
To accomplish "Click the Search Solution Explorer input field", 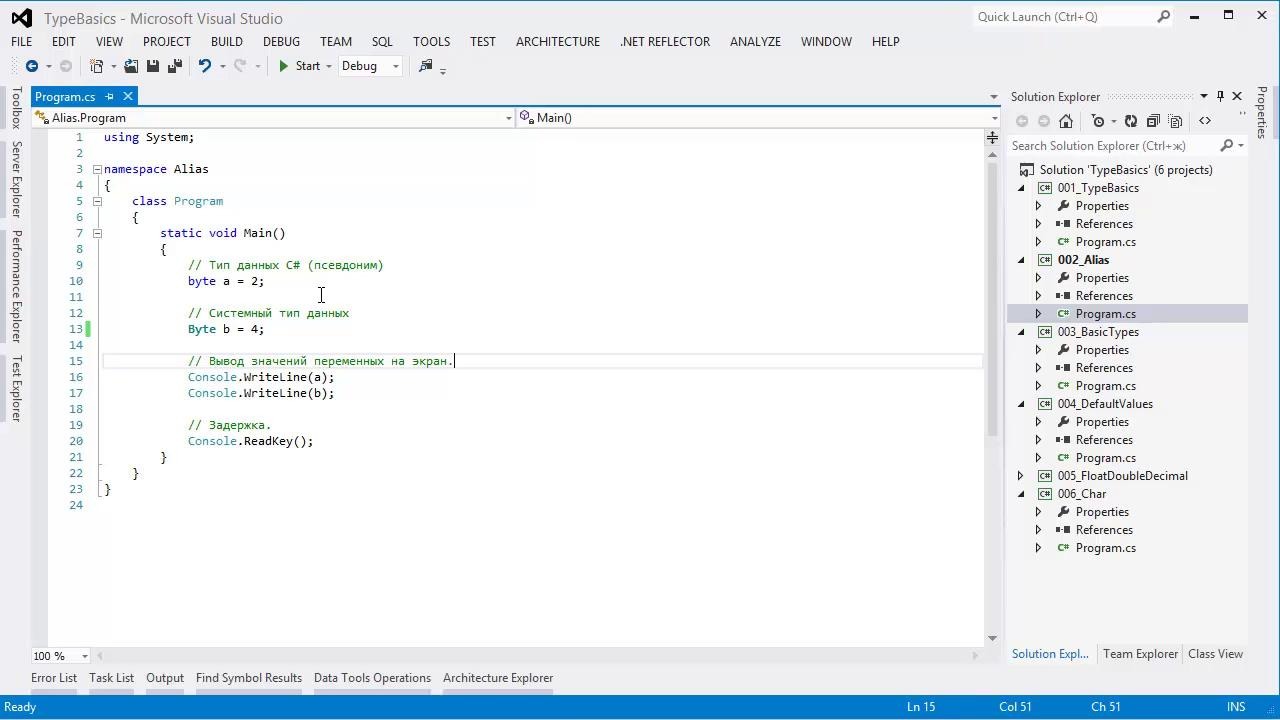I will (x=1098, y=145).
